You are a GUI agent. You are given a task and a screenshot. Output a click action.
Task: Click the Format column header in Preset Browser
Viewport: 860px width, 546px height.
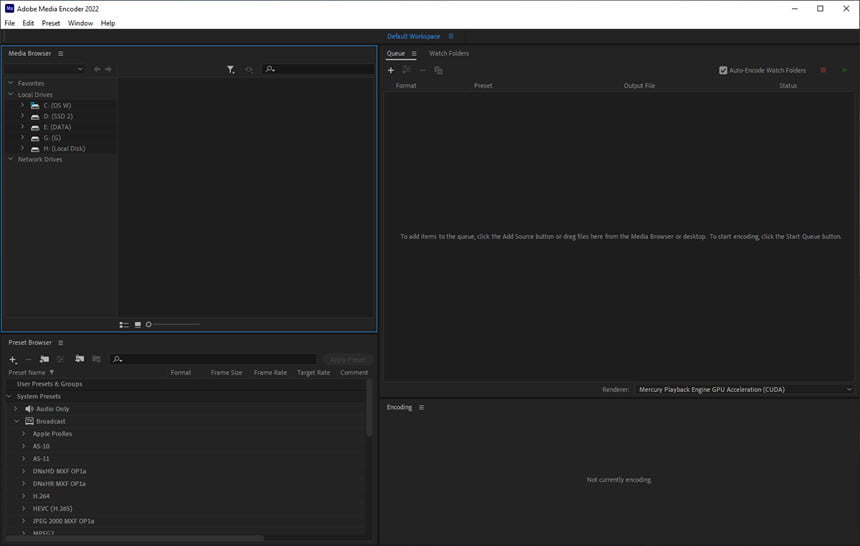click(x=181, y=372)
